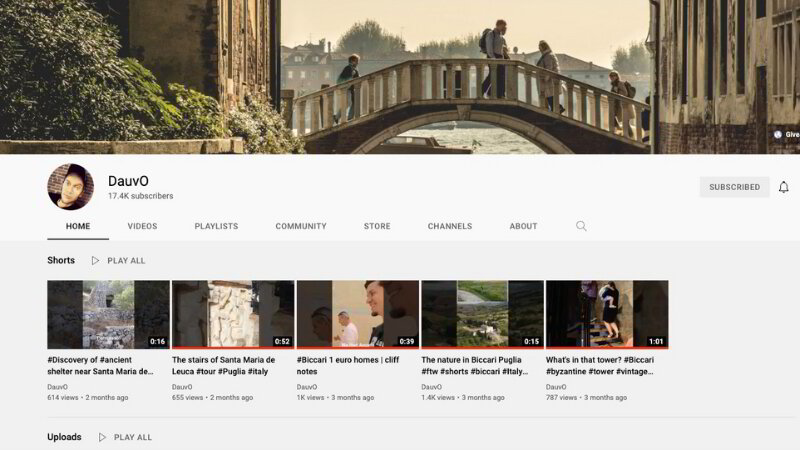Open the What's in that tower thumbnail
Image resolution: width=800 pixels, height=450 pixels.
click(606, 314)
